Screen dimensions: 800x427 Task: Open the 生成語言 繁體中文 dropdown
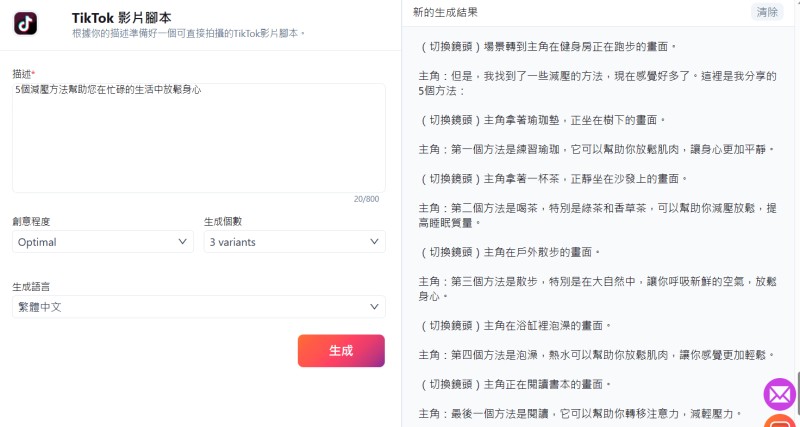click(199, 307)
